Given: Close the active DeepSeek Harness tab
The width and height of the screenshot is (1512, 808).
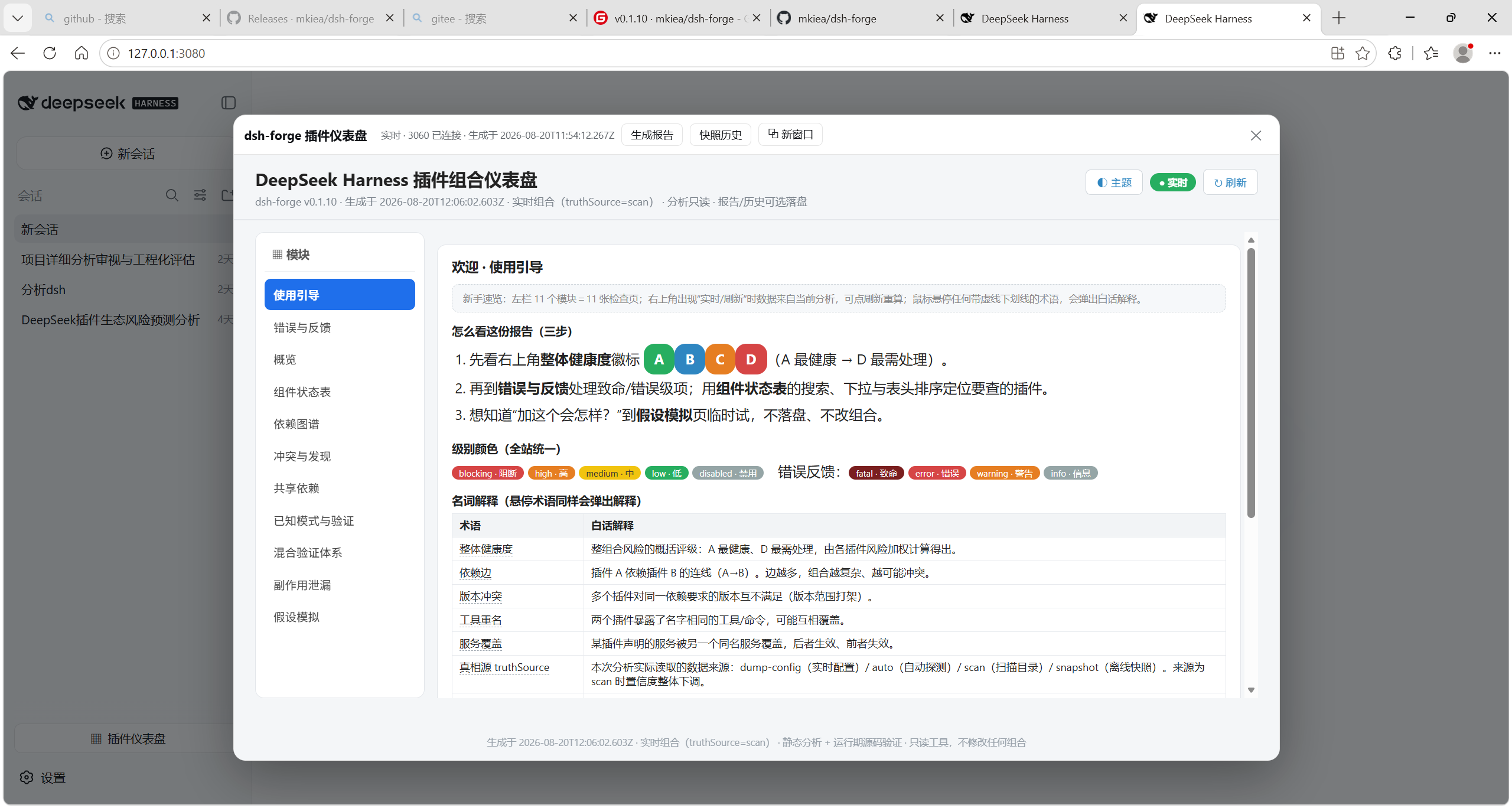Looking at the screenshot, I should (x=1306, y=18).
